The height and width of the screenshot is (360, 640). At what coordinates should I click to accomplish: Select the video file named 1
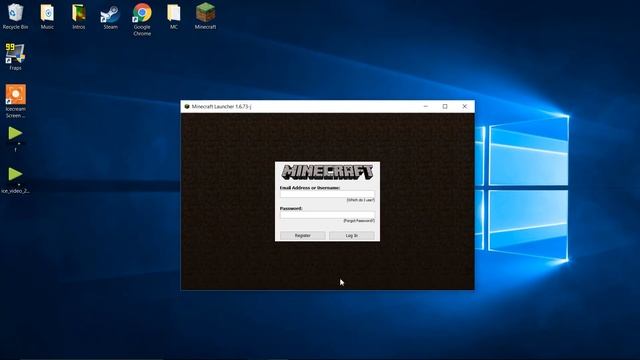pyautogui.click(x=16, y=139)
